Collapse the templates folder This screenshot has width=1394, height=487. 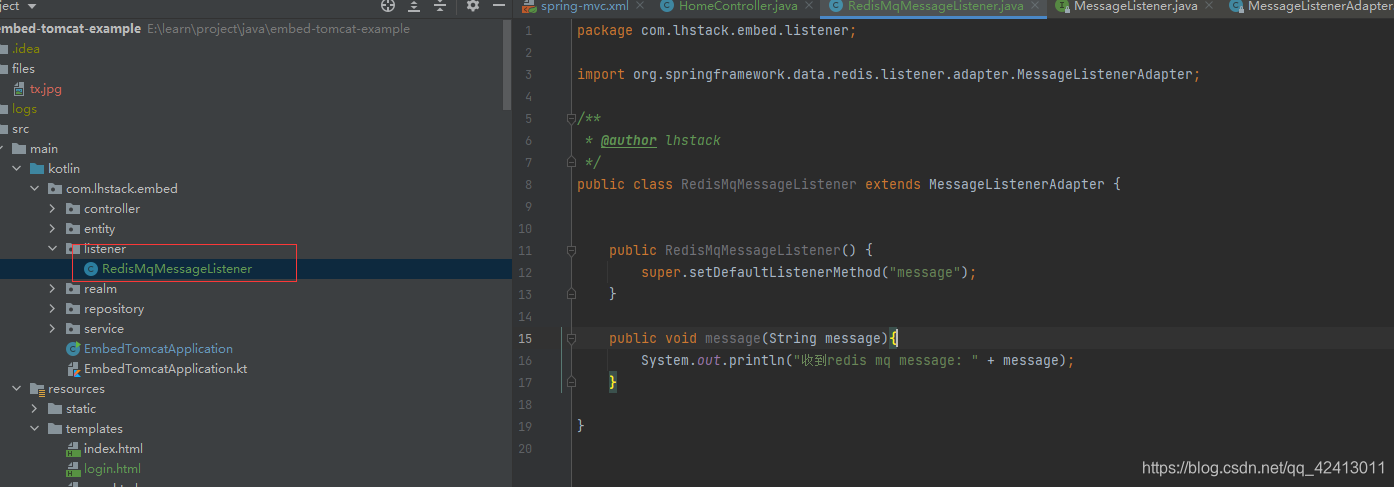[35, 429]
